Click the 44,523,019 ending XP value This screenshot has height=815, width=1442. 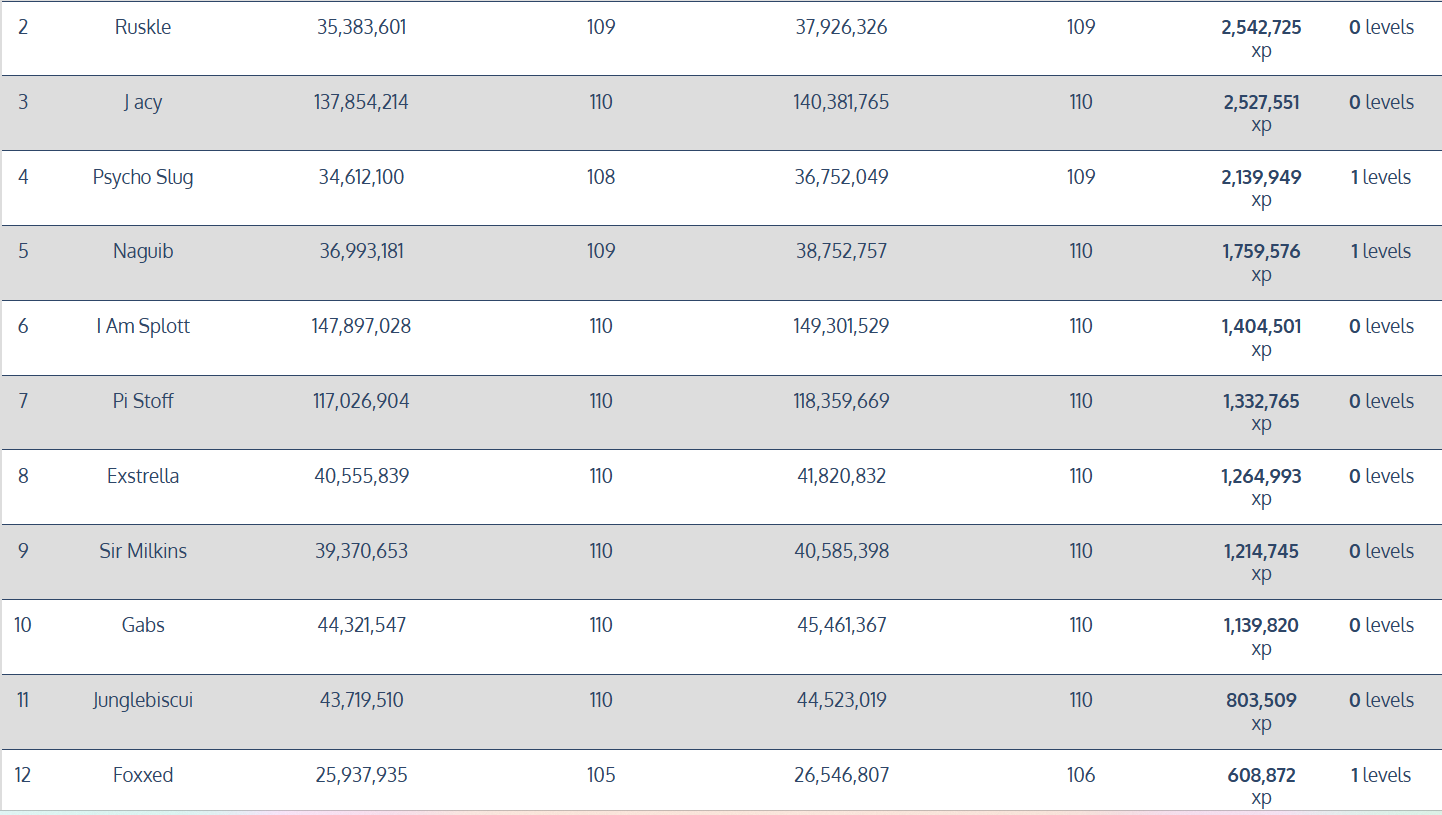(841, 701)
